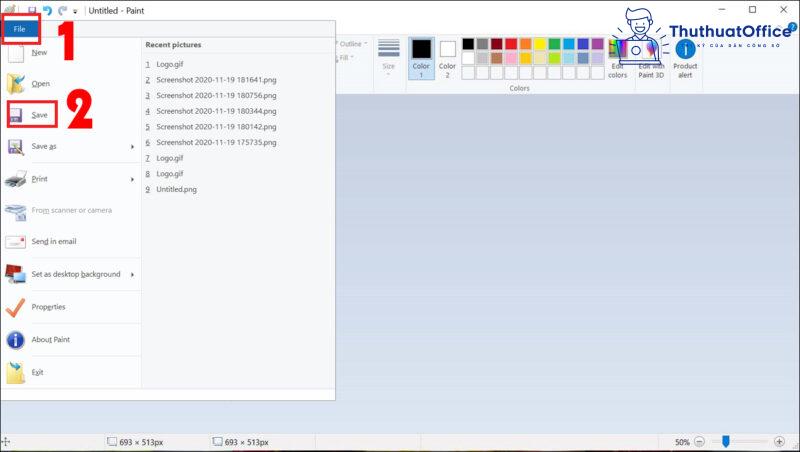Expand the Set as desktop background submenu

[132, 275]
